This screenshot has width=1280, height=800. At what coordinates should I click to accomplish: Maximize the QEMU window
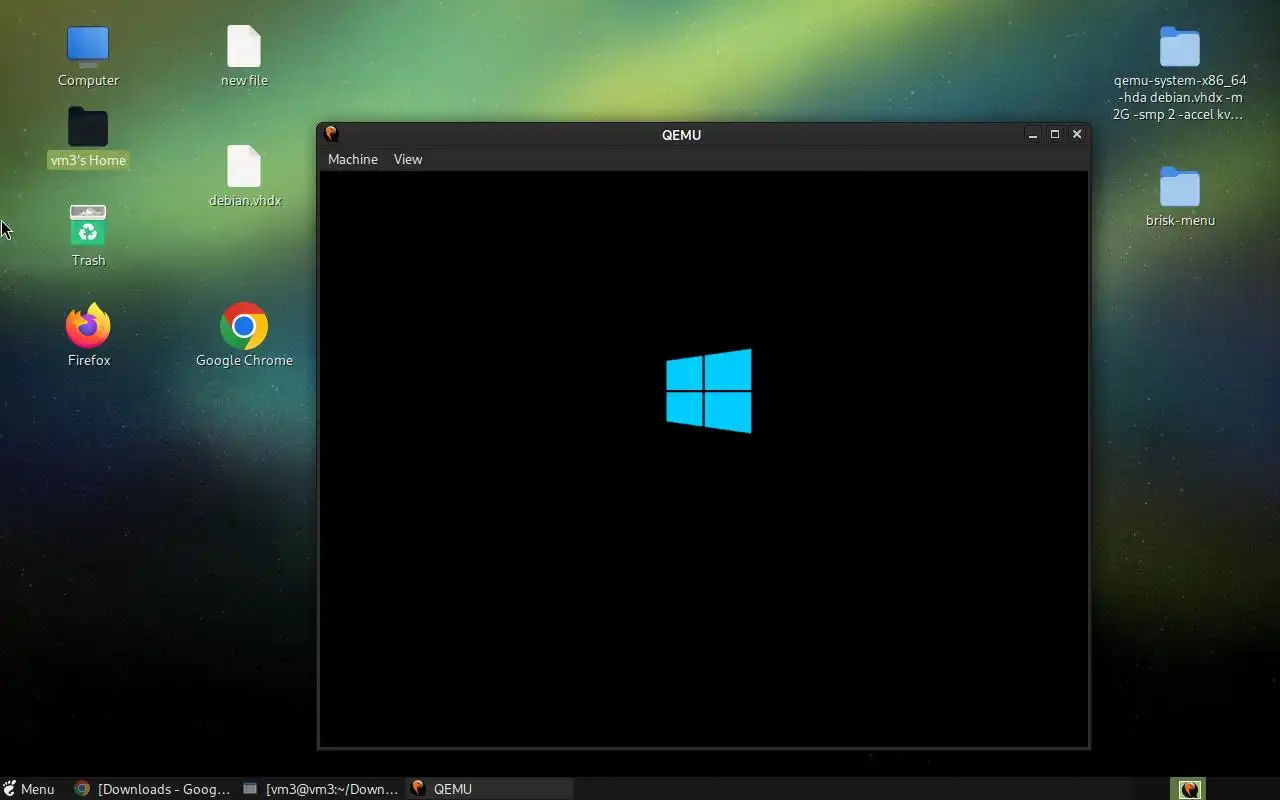tap(1055, 134)
